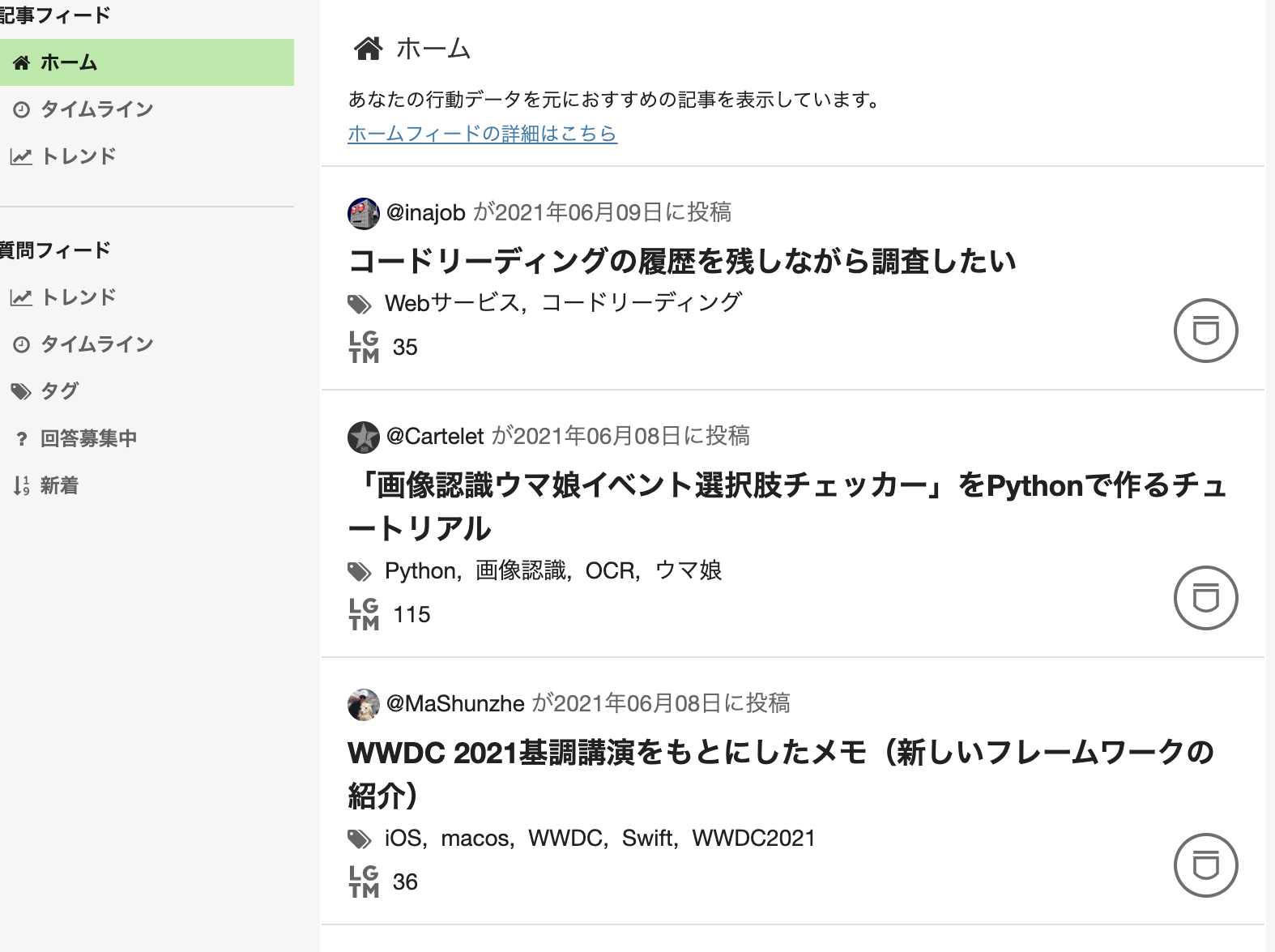1275x952 pixels.
Task: Click the tag icon on the @Cartelet article
Action: 360,572
